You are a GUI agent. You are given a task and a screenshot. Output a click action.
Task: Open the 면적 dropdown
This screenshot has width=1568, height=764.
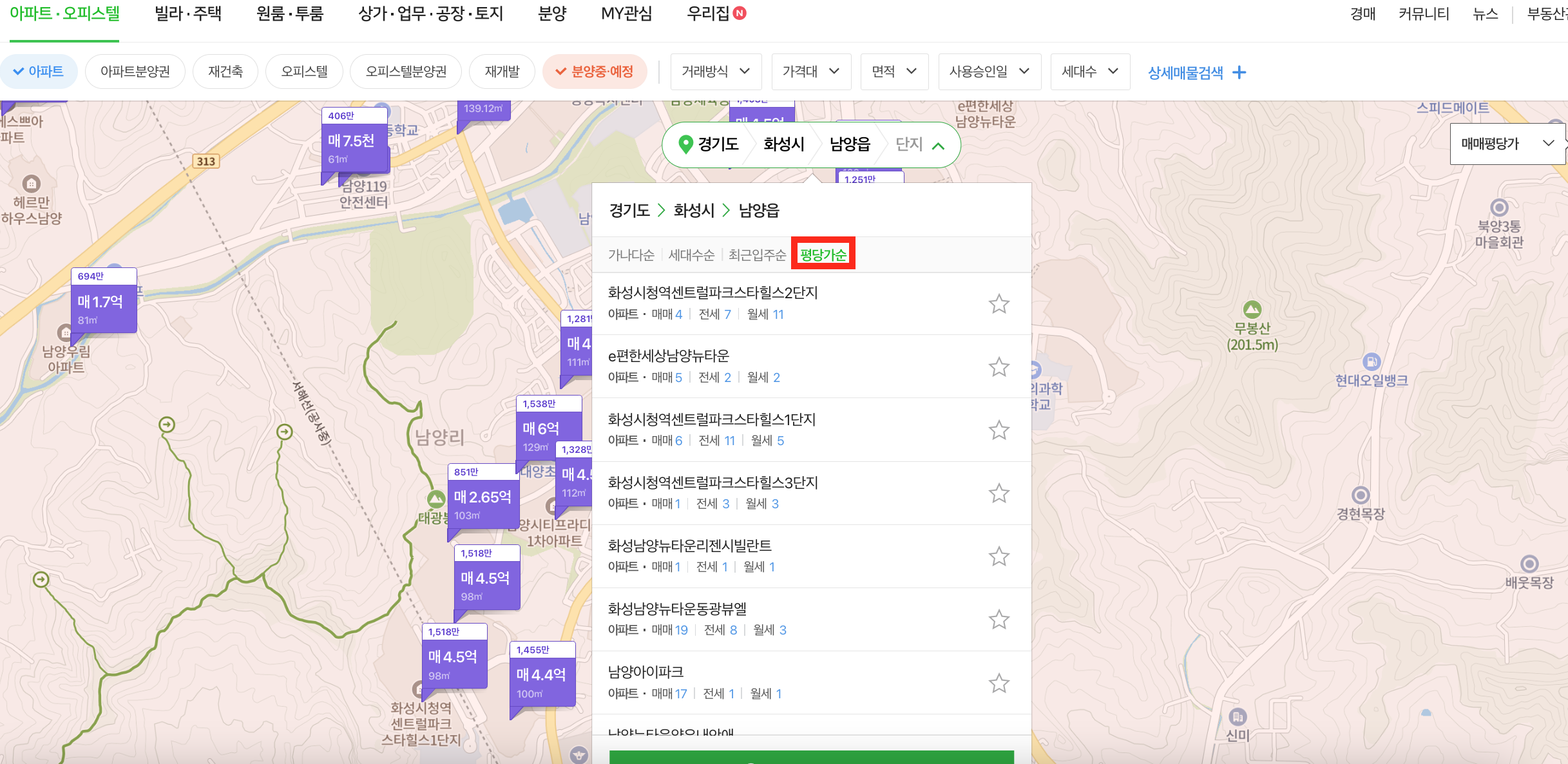coord(894,72)
